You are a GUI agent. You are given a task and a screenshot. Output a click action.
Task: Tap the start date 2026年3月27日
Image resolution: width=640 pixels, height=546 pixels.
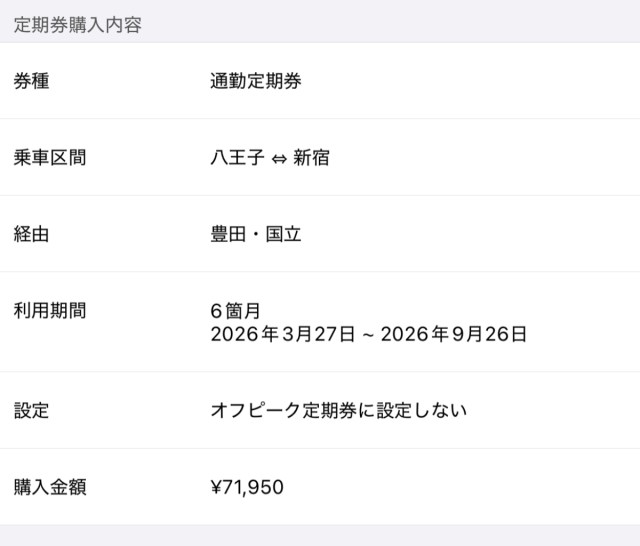pos(283,334)
